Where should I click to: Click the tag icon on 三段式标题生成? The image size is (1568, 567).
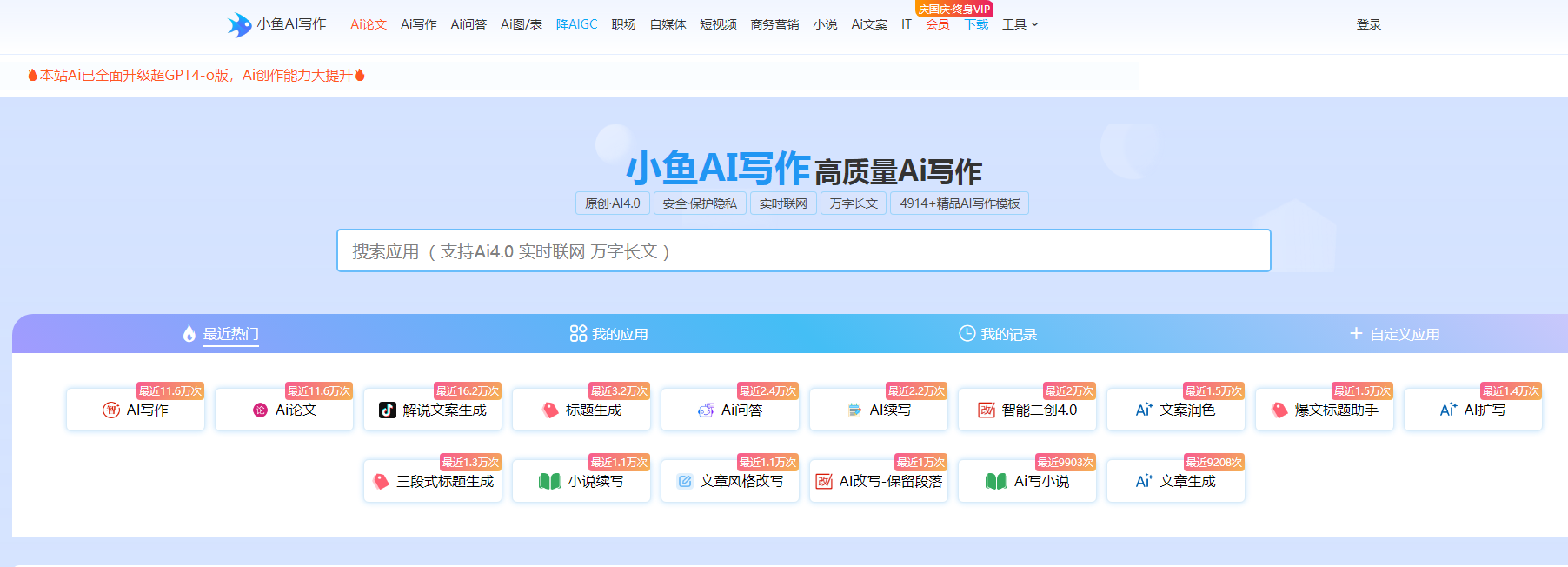pos(381,482)
